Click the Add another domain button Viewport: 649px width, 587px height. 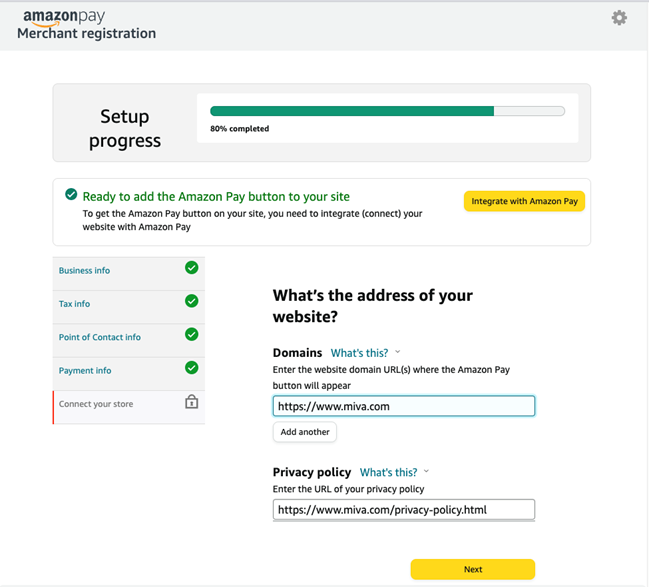(305, 432)
